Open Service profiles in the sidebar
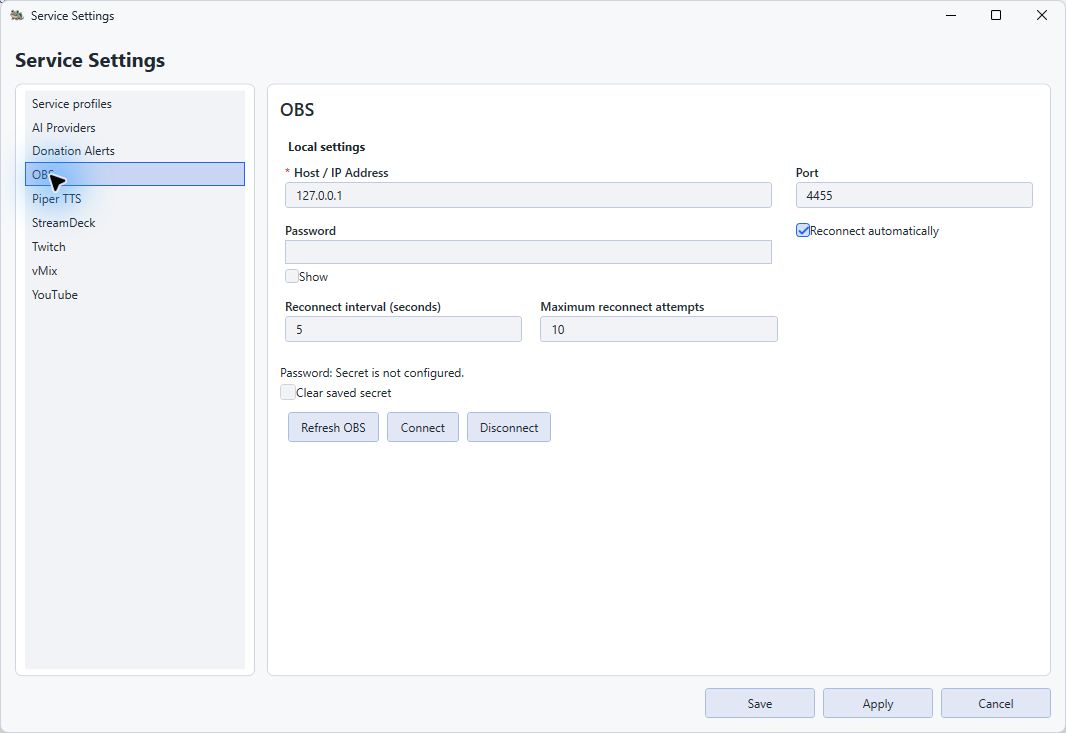Image resolution: width=1066 pixels, height=733 pixels. pyautogui.click(x=135, y=103)
